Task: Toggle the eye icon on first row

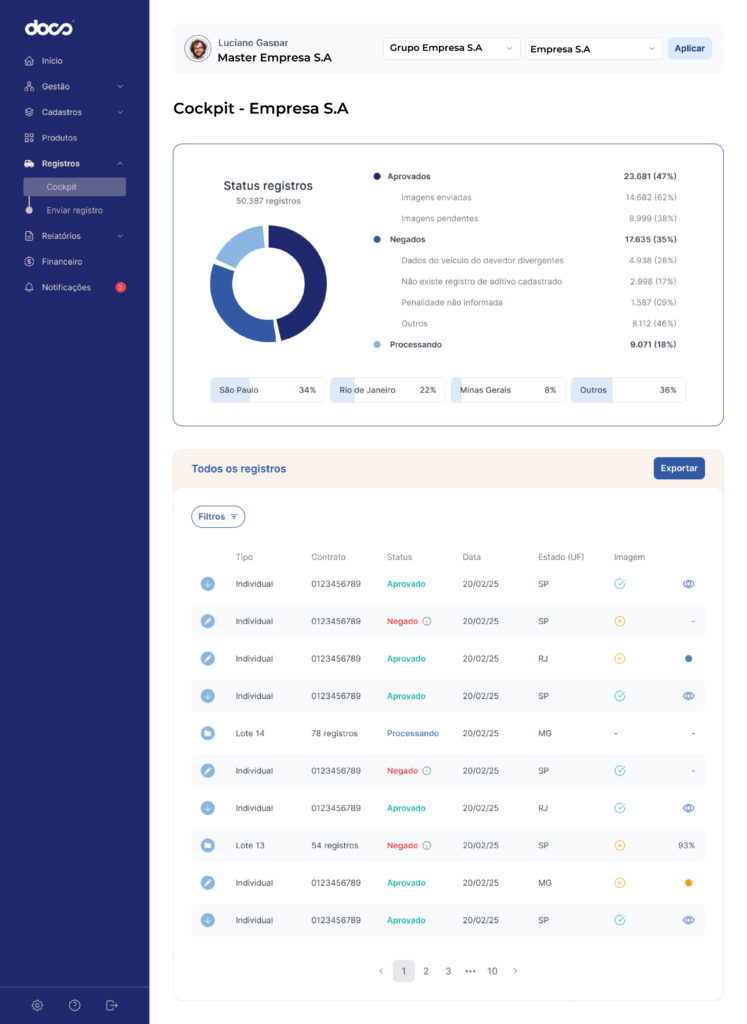Action: [x=688, y=584]
